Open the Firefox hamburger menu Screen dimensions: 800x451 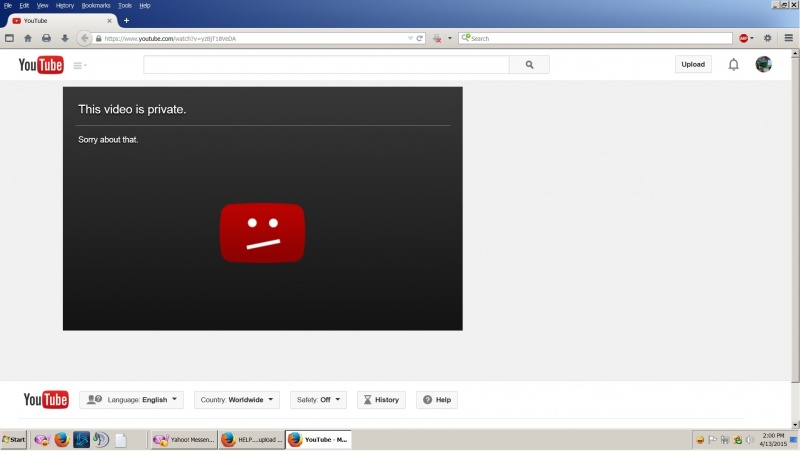click(x=788, y=38)
